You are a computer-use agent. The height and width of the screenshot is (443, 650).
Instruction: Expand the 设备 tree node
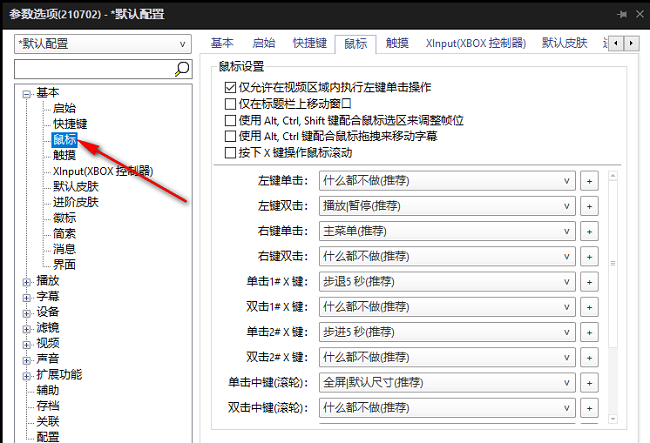tap(27, 314)
